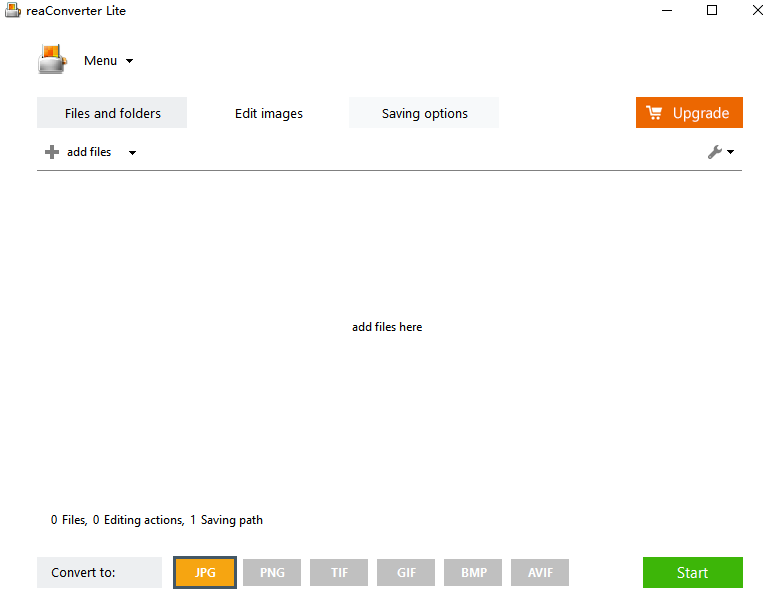Screen dimensions: 779x603
Task: Click the orange Upgrade button
Action: [688, 113]
